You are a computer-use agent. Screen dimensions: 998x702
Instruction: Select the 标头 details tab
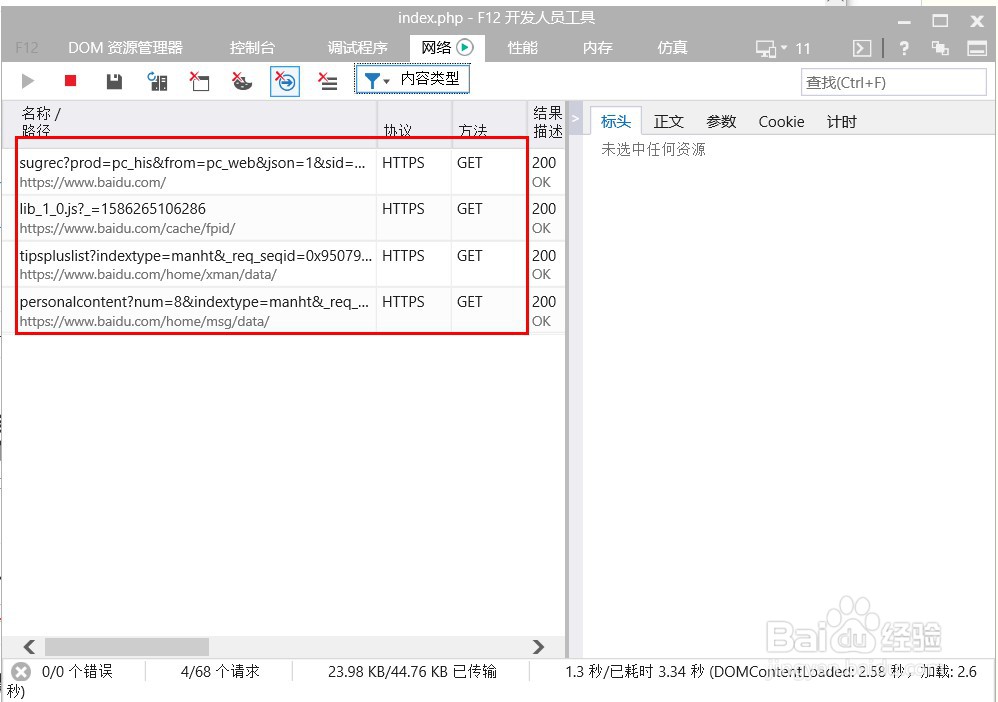(x=615, y=122)
